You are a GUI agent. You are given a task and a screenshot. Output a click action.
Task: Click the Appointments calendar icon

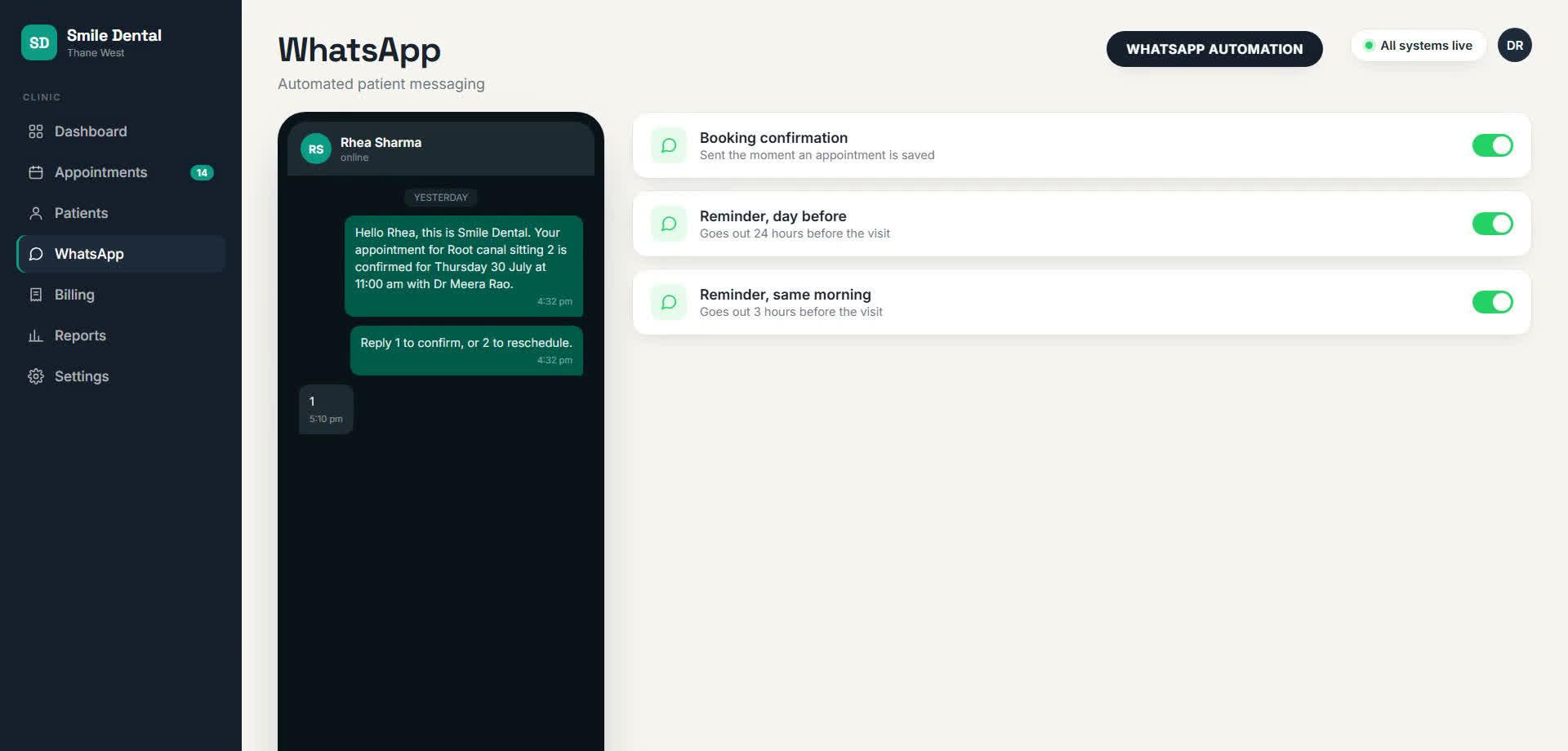(36, 172)
